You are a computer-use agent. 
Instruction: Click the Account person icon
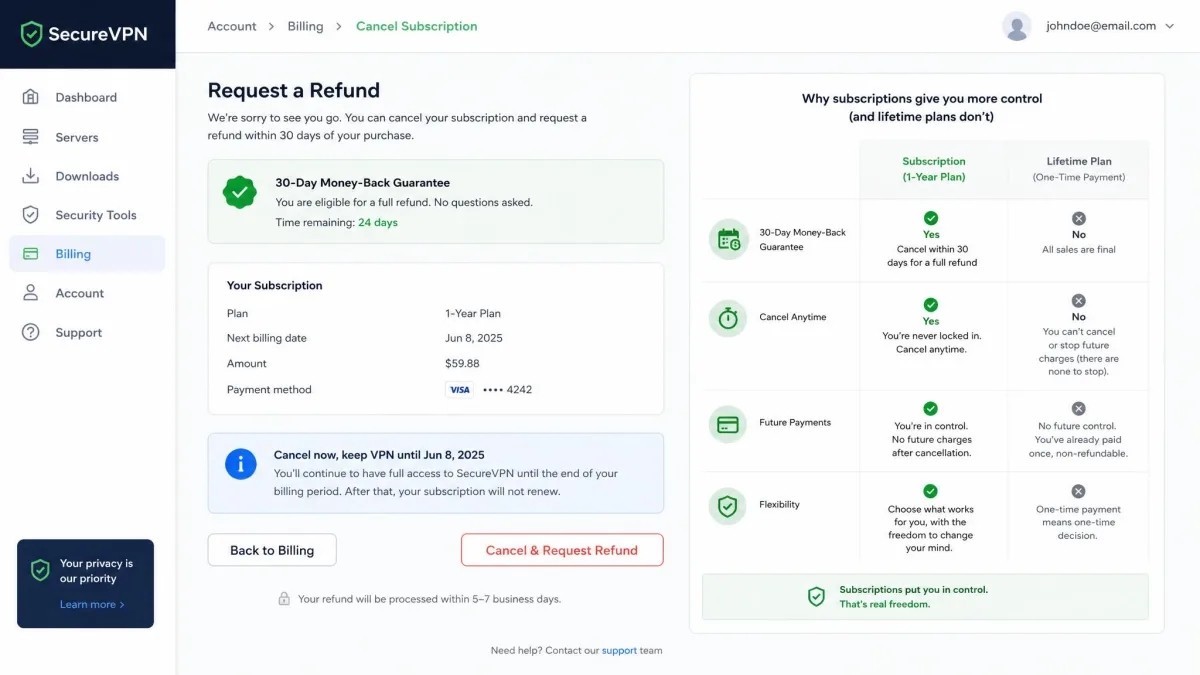[x=31, y=293]
